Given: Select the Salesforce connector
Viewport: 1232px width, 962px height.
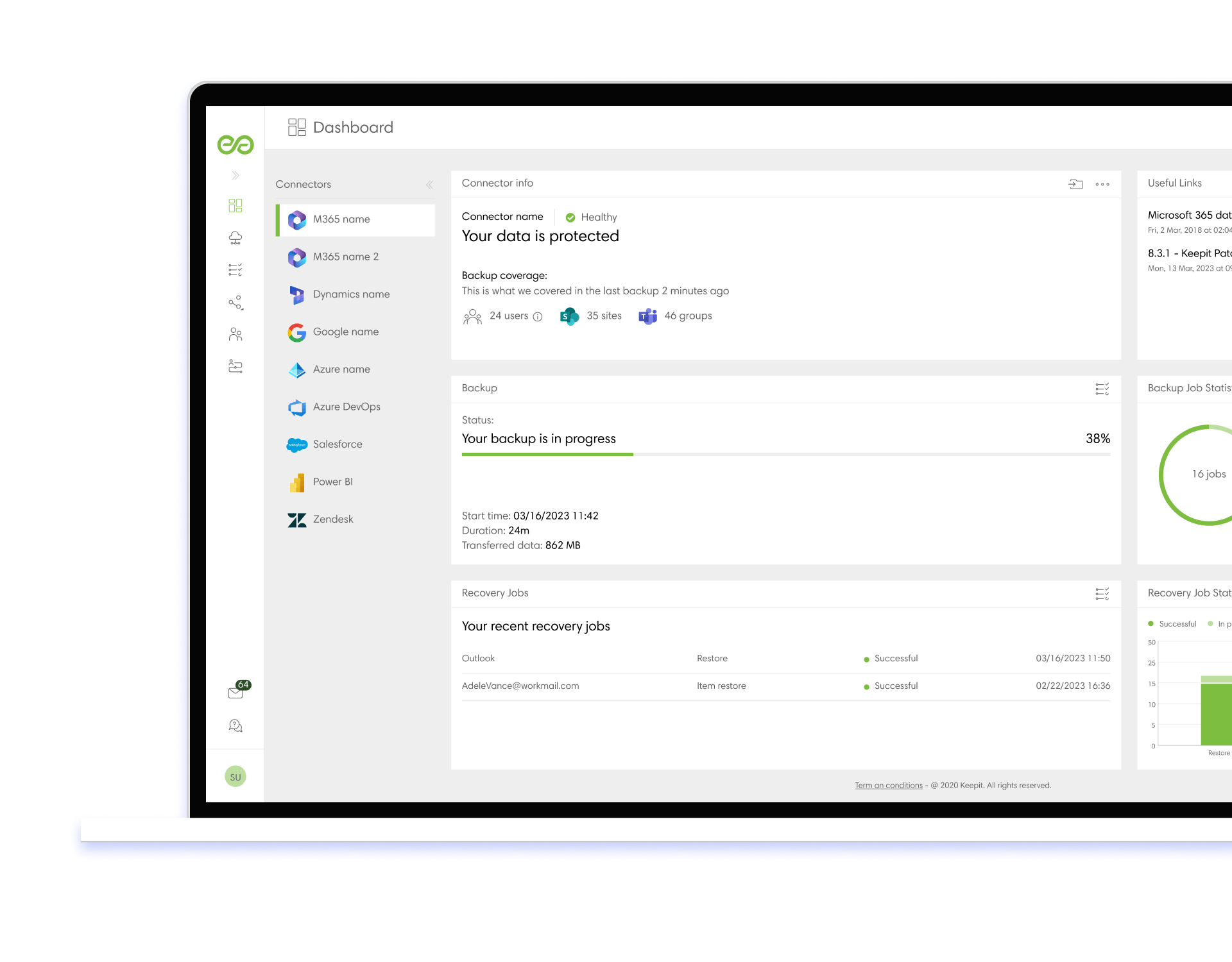Looking at the screenshot, I should point(355,444).
